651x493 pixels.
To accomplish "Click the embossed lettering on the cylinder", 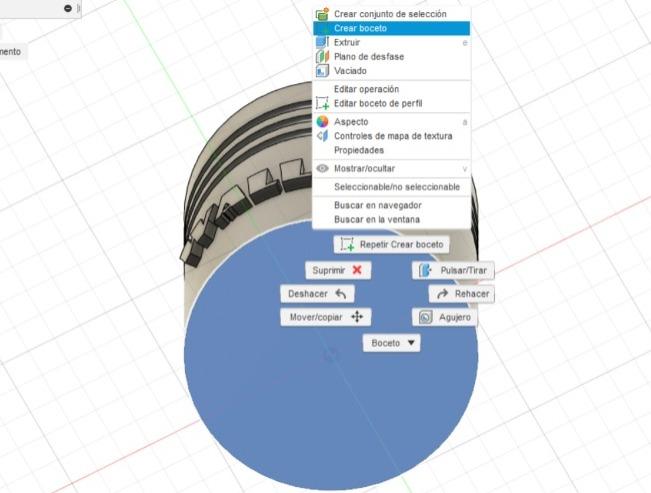I will (x=245, y=212).
